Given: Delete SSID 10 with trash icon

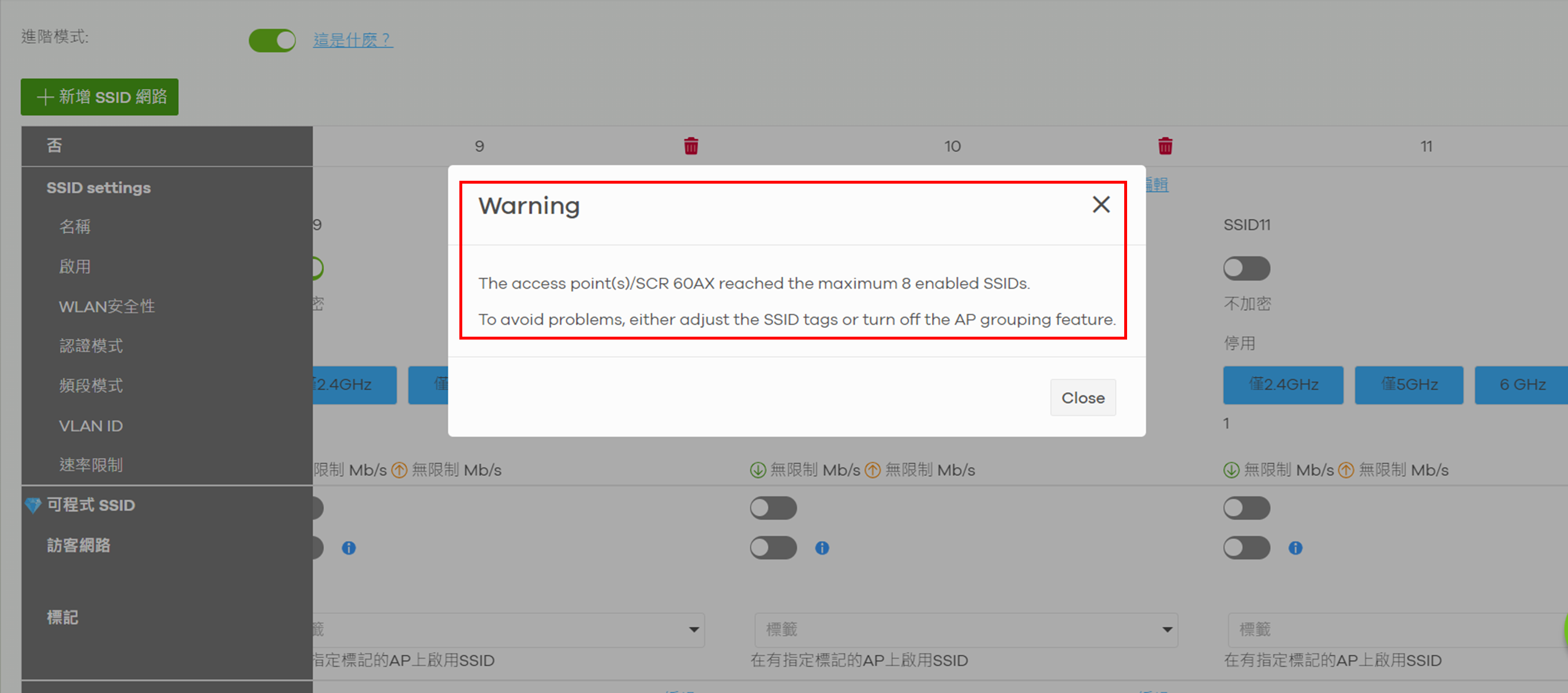Looking at the screenshot, I should 1165,146.
